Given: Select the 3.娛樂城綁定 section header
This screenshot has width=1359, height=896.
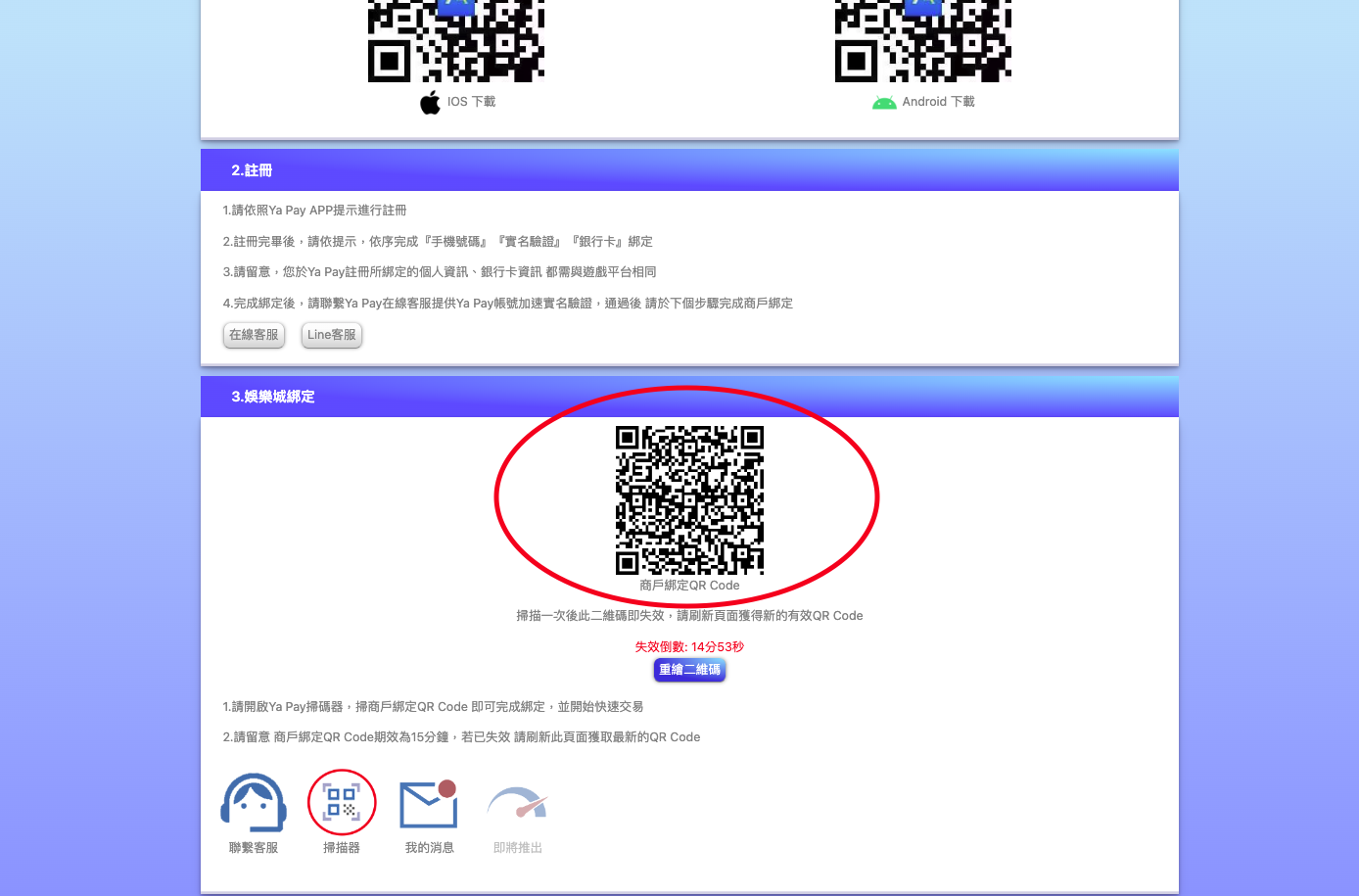Looking at the screenshot, I should click(273, 397).
